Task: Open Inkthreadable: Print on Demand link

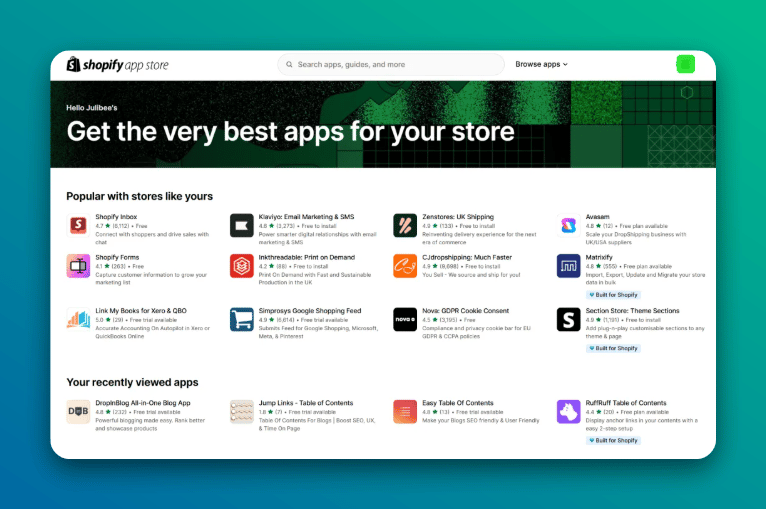Action: coord(307,257)
